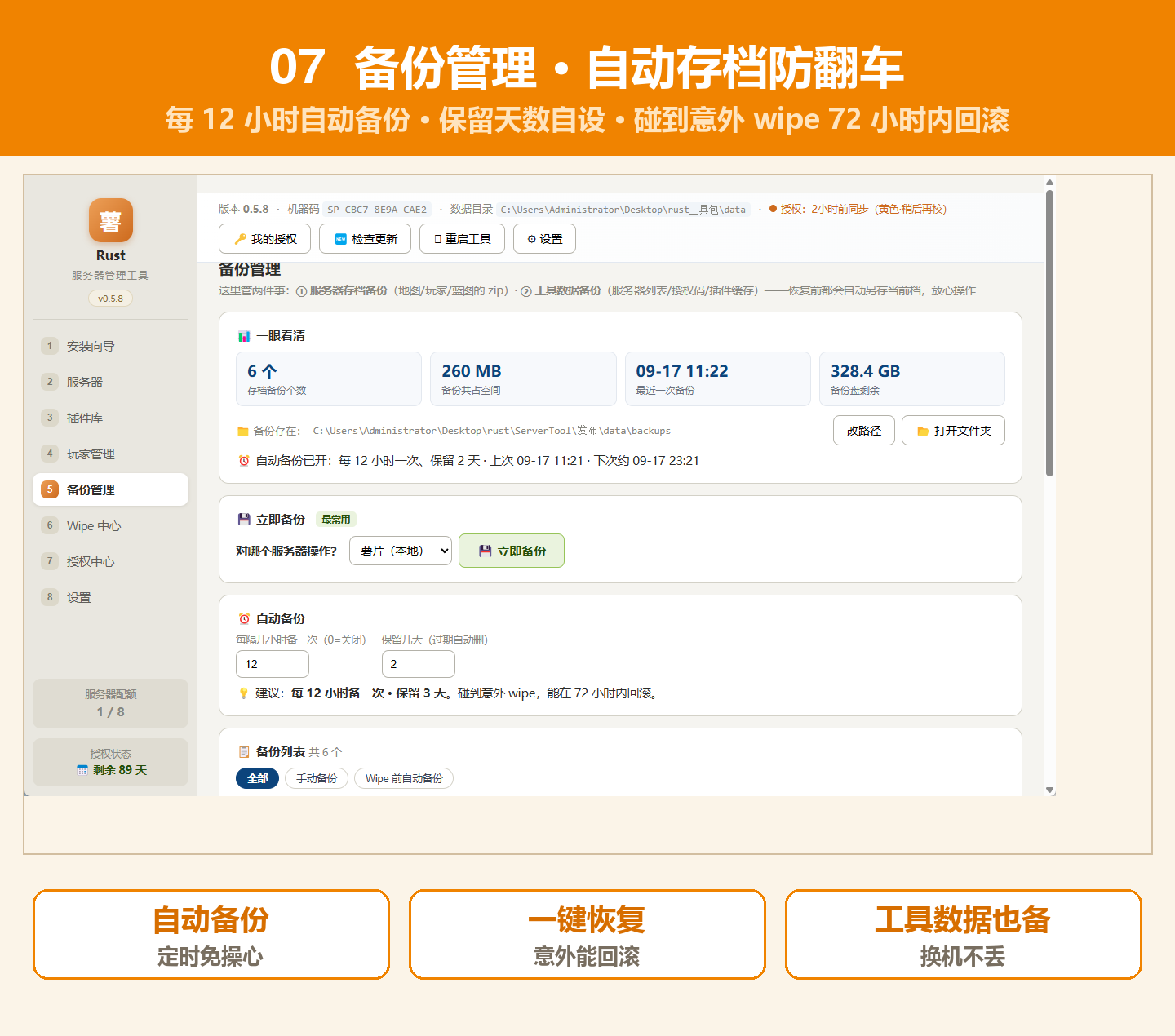Open 玩家管理 in the sidebar
This screenshot has height=1036, width=1175.
[x=110, y=454]
